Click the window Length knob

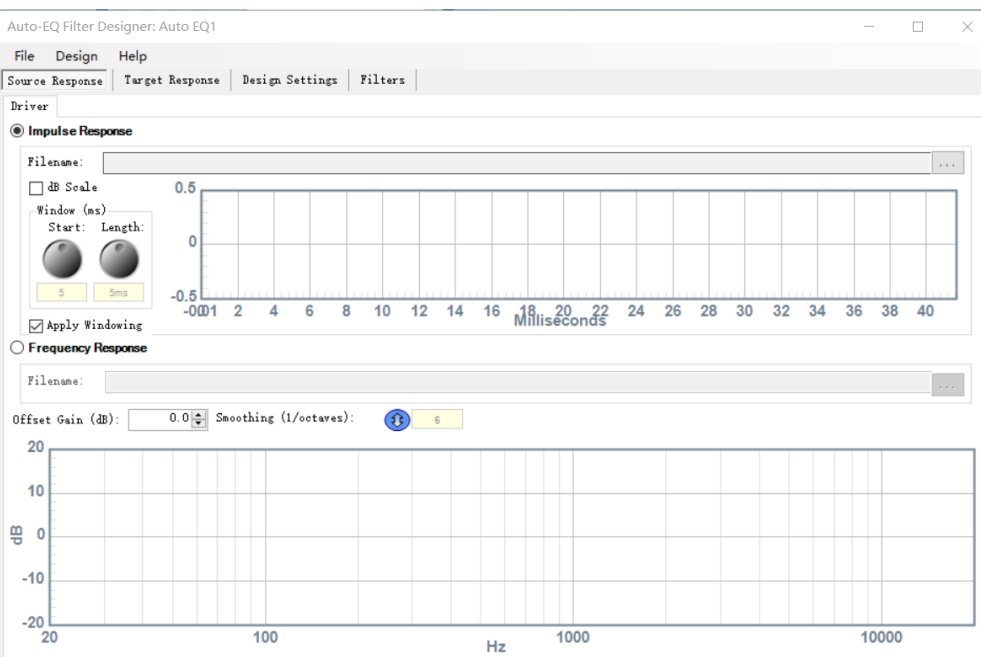(x=119, y=259)
